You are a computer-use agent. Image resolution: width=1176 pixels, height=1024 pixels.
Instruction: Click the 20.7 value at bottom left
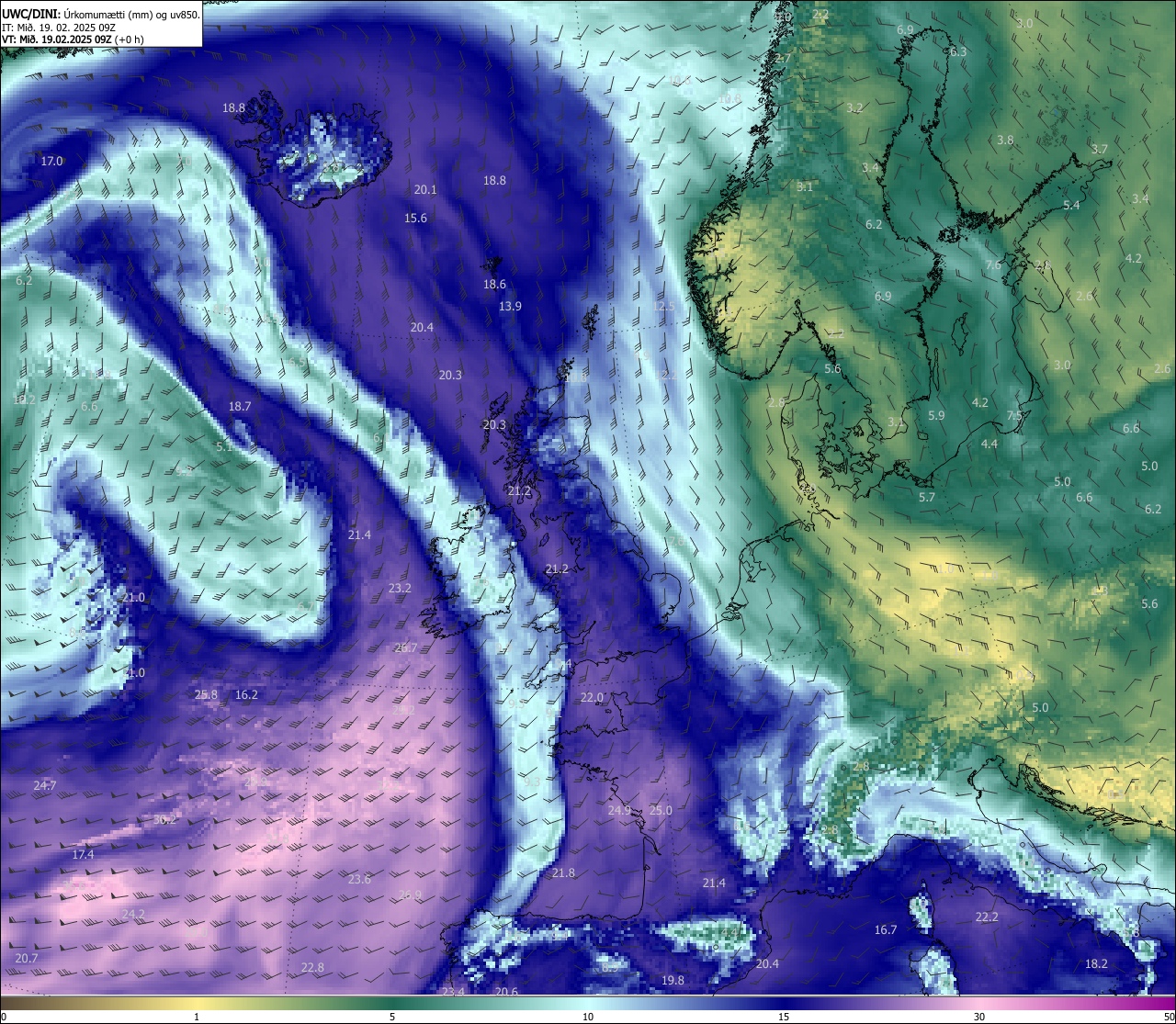pyautogui.click(x=27, y=958)
